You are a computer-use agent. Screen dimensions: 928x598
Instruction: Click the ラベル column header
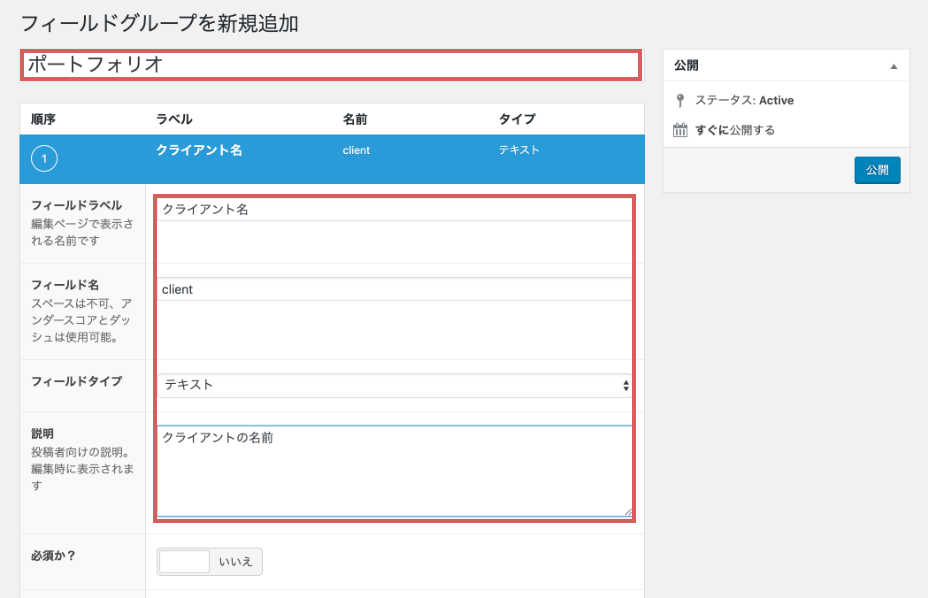pyautogui.click(x=174, y=119)
